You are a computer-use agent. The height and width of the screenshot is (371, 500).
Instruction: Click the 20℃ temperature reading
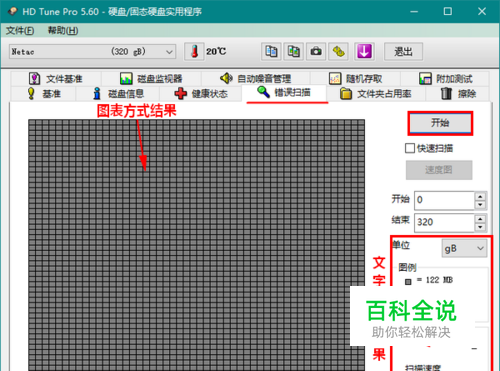coord(216,51)
